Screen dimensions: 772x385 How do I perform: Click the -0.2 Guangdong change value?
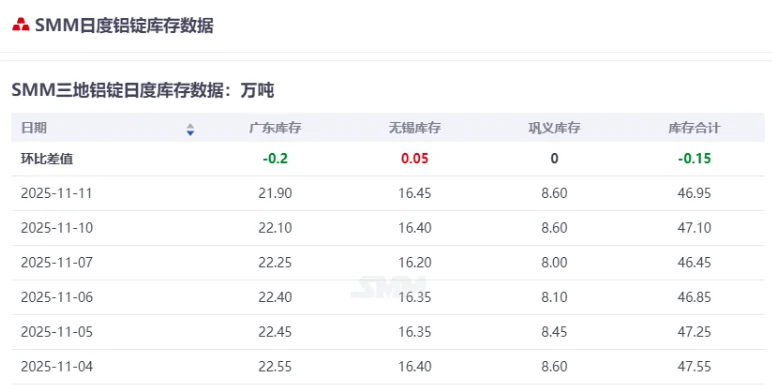pos(275,159)
